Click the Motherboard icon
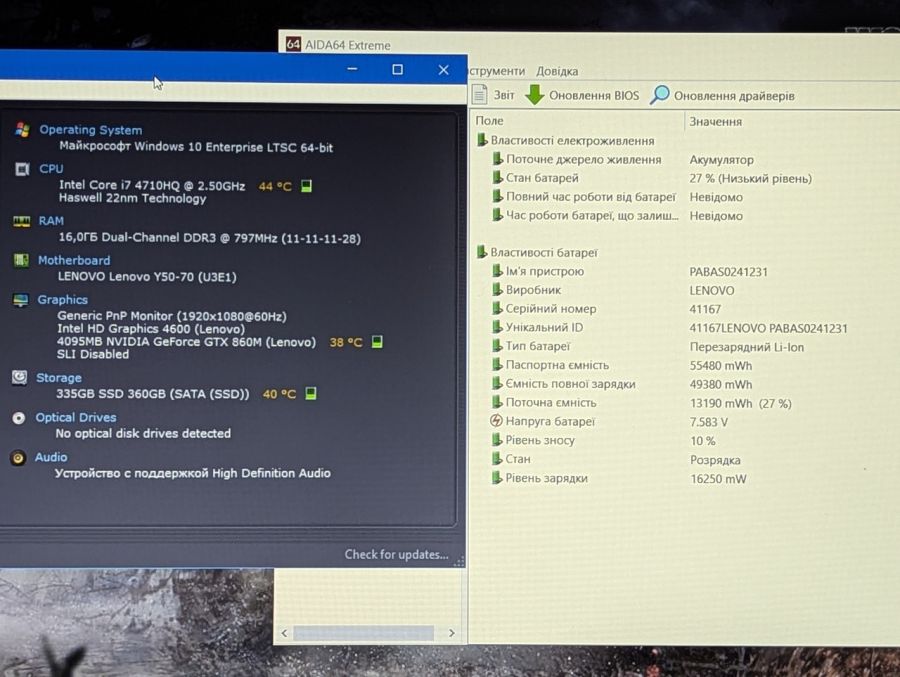Viewport: 900px width, 677px height. click(21, 260)
